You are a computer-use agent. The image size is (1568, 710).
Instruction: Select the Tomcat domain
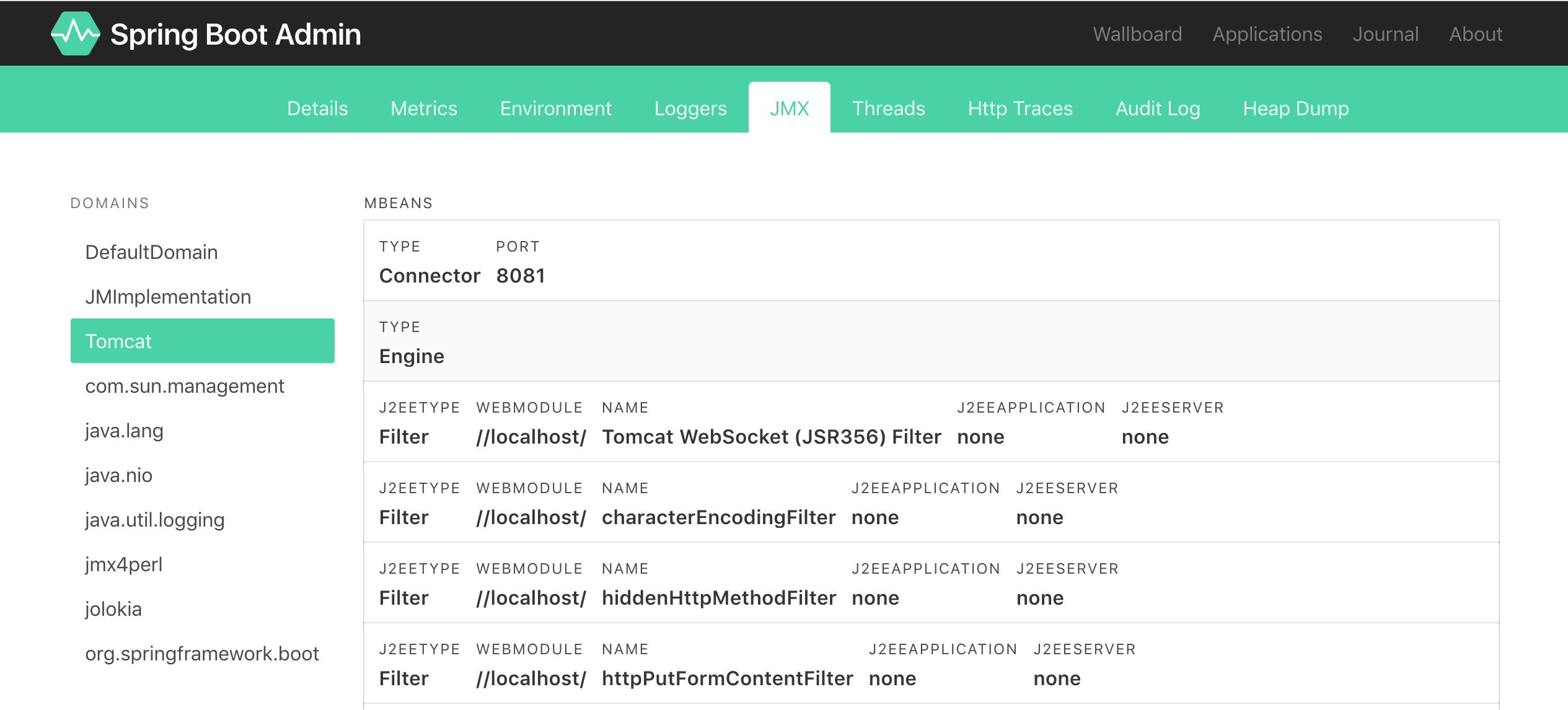point(203,341)
